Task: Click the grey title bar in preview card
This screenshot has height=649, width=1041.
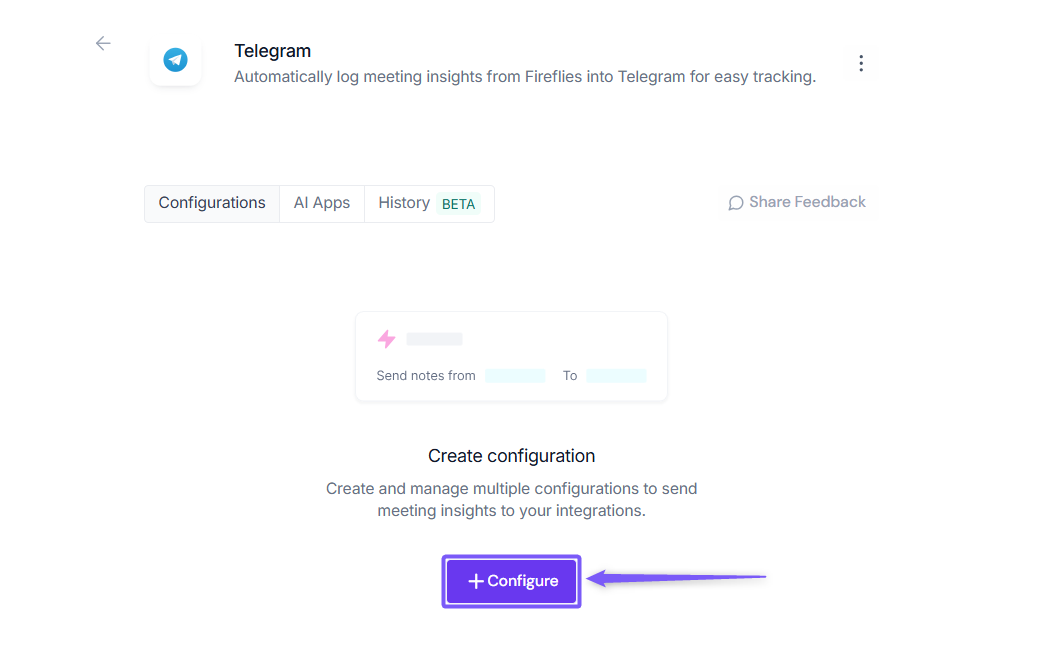Action: (x=434, y=339)
